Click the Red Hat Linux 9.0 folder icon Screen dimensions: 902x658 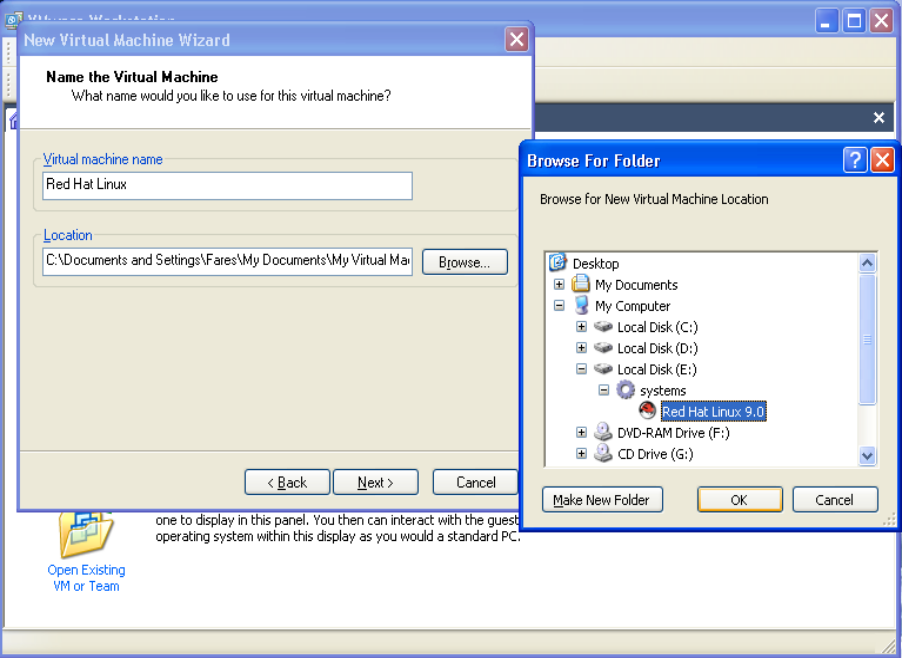coord(648,411)
